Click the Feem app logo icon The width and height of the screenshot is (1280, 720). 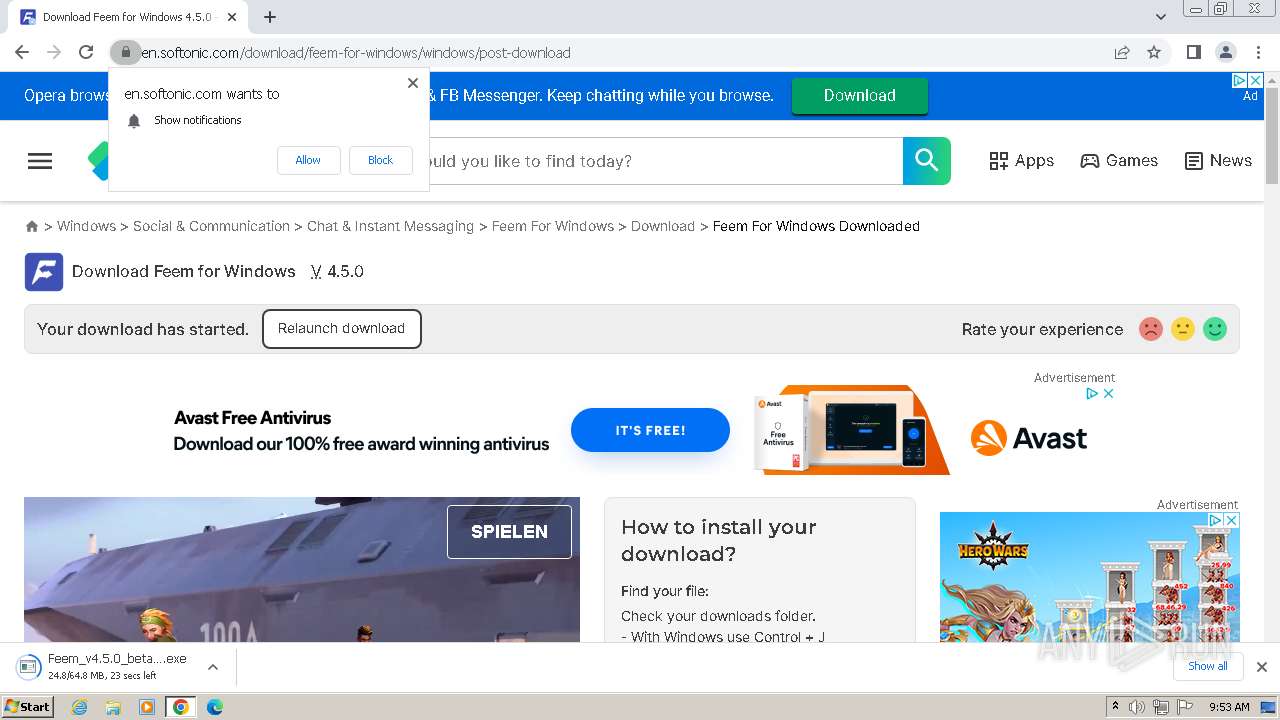(x=44, y=272)
